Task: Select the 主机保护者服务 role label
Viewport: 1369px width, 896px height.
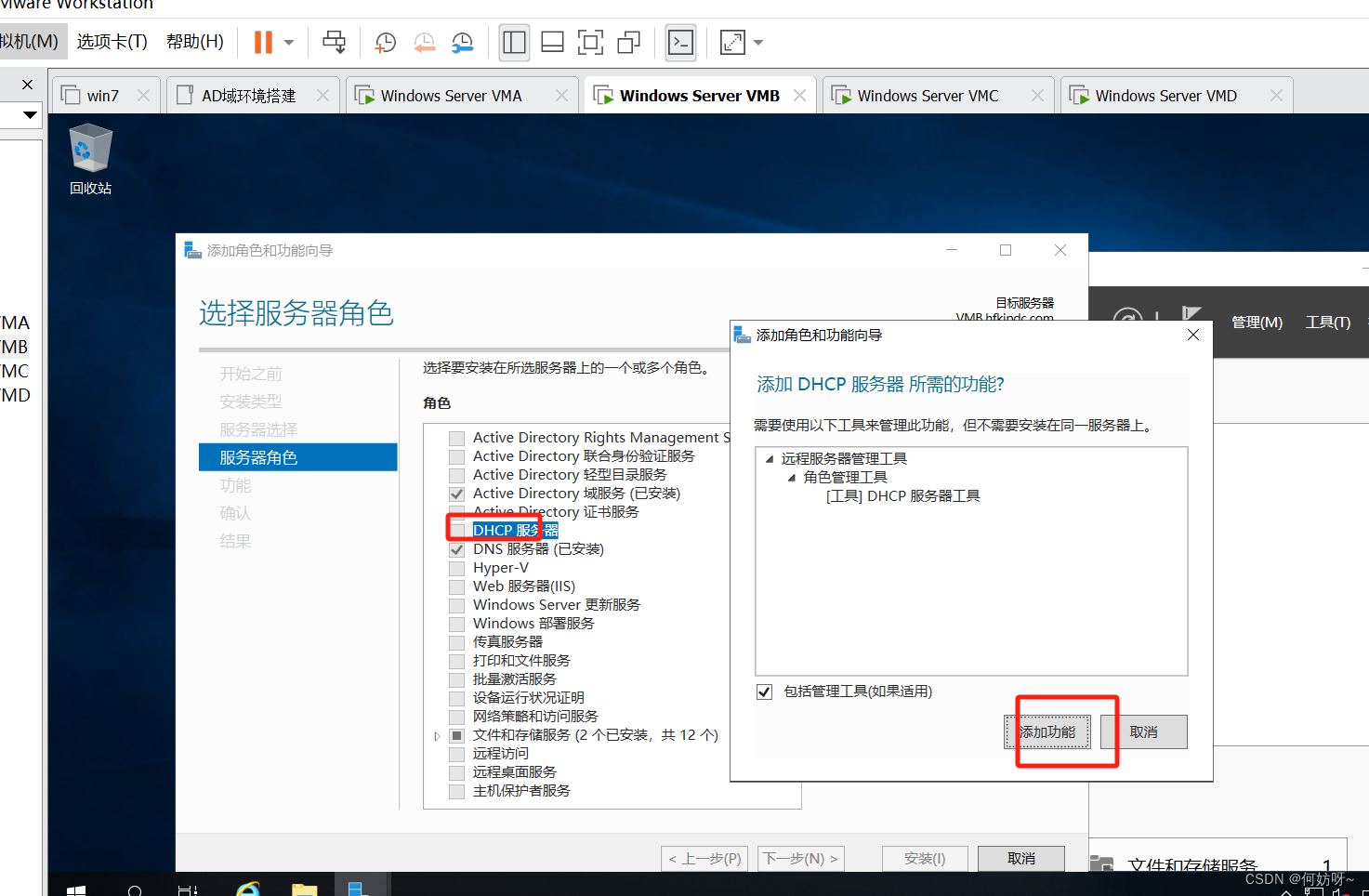Action: 521,791
